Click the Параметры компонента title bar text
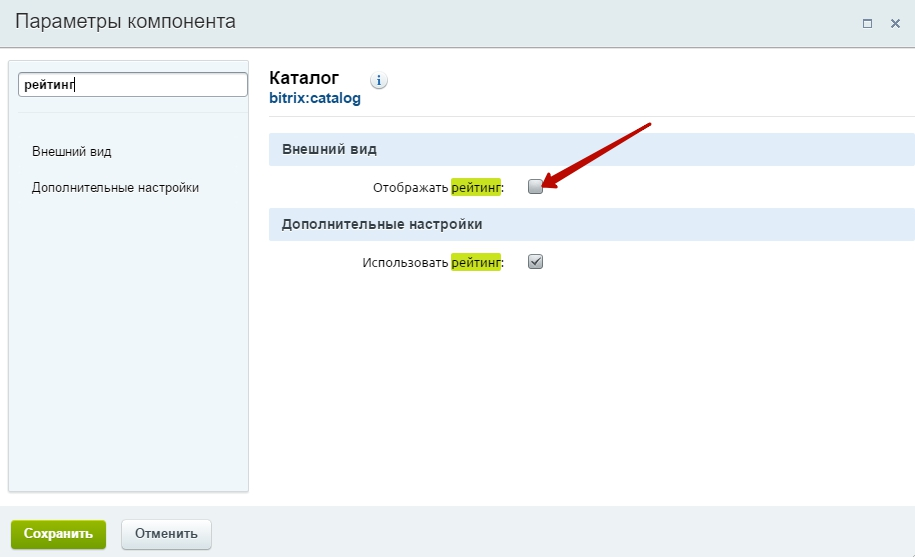The height and width of the screenshot is (557, 915). (x=126, y=22)
